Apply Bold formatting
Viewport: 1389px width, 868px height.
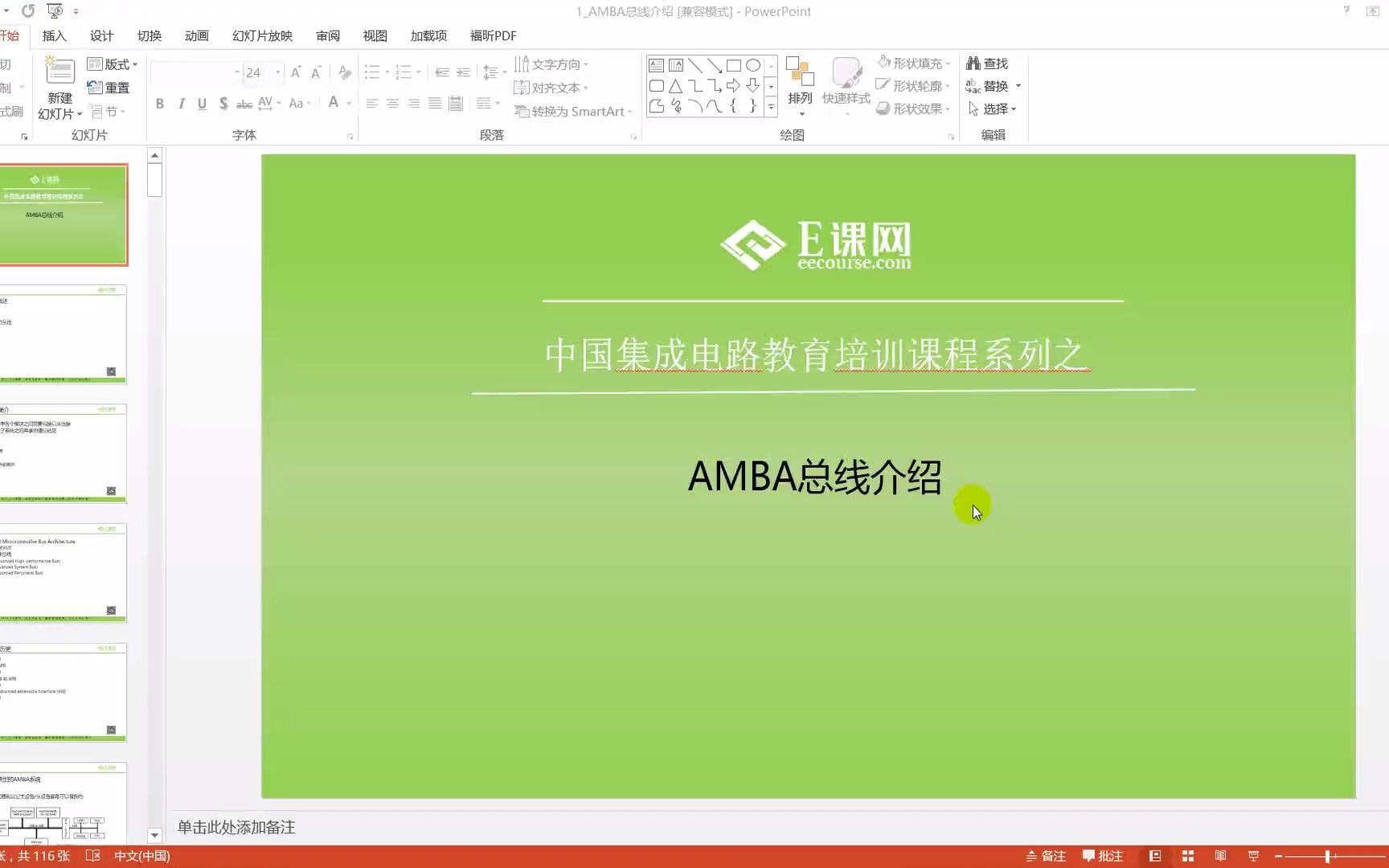pos(160,104)
